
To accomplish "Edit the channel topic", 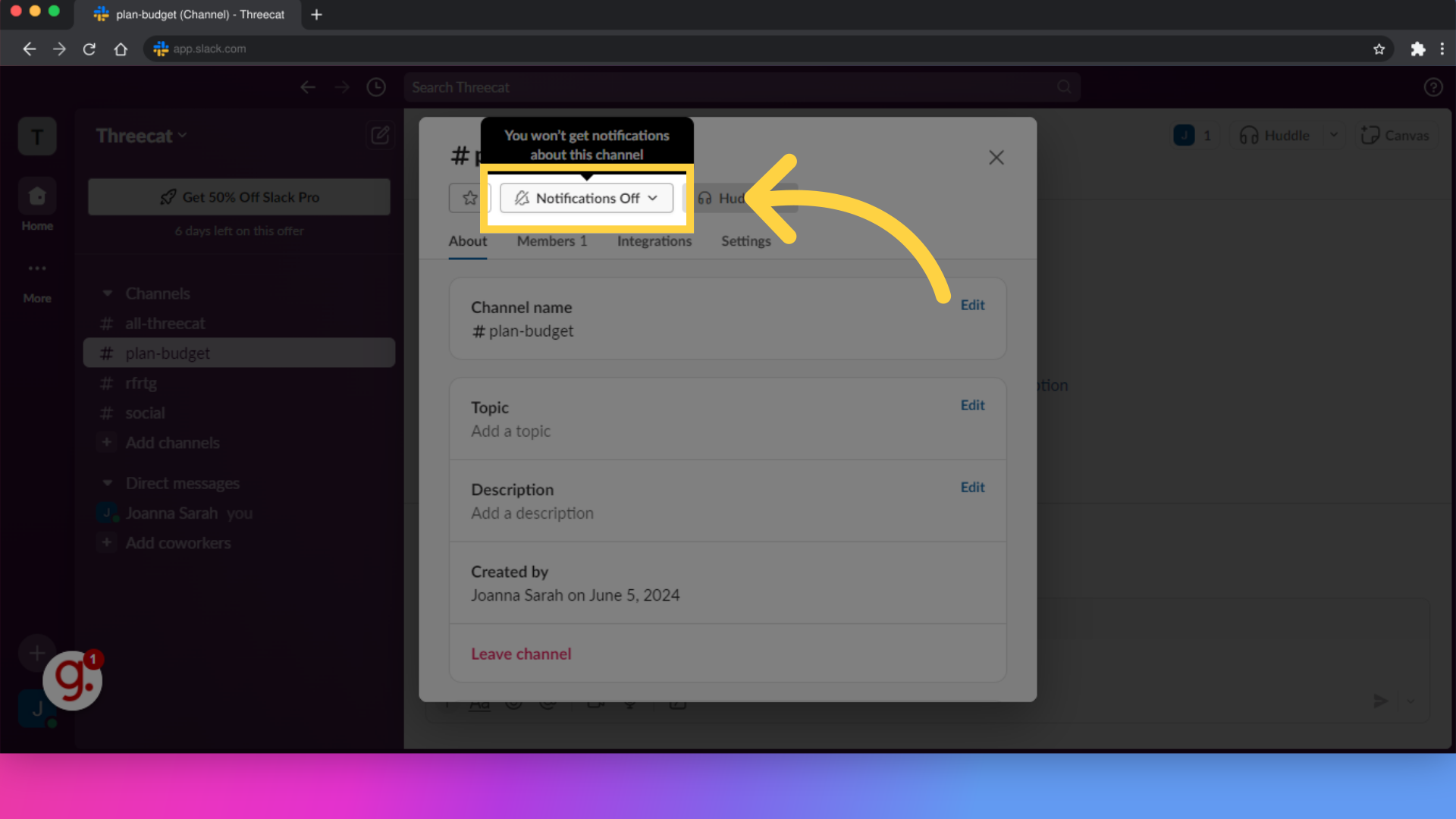I will 972,405.
